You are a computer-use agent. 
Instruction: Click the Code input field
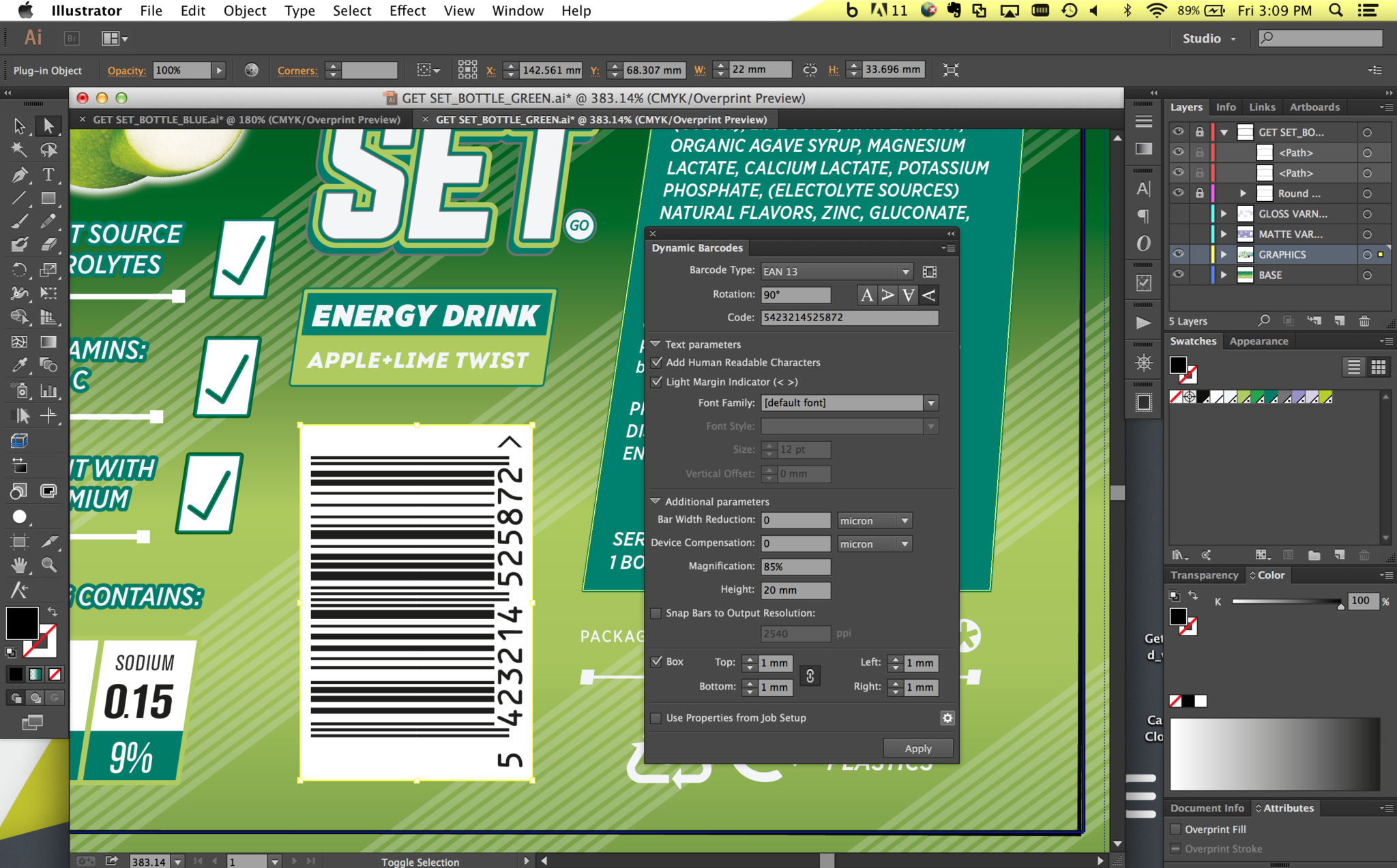[x=849, y=318]
